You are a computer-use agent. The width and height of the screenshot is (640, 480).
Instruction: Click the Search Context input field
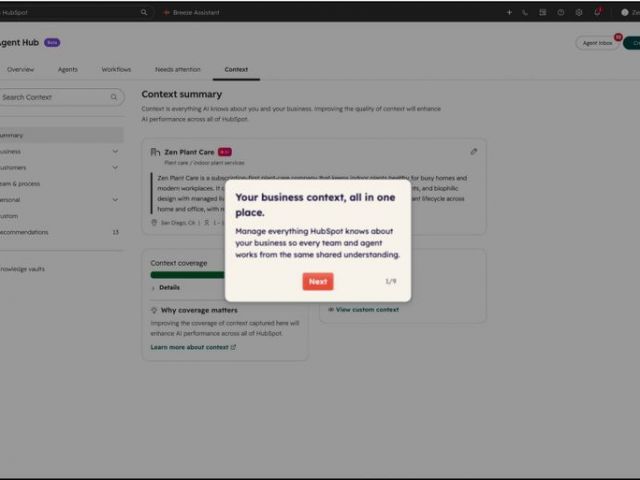click(60, 97)
